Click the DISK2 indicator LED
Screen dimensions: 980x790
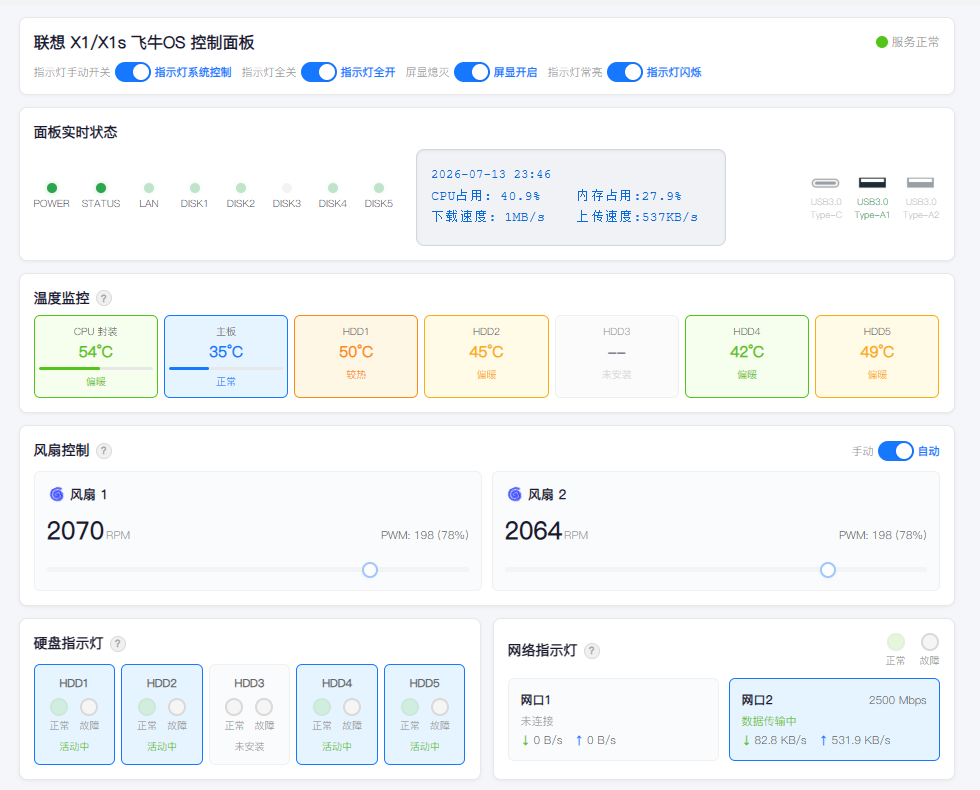coord(241,188)
